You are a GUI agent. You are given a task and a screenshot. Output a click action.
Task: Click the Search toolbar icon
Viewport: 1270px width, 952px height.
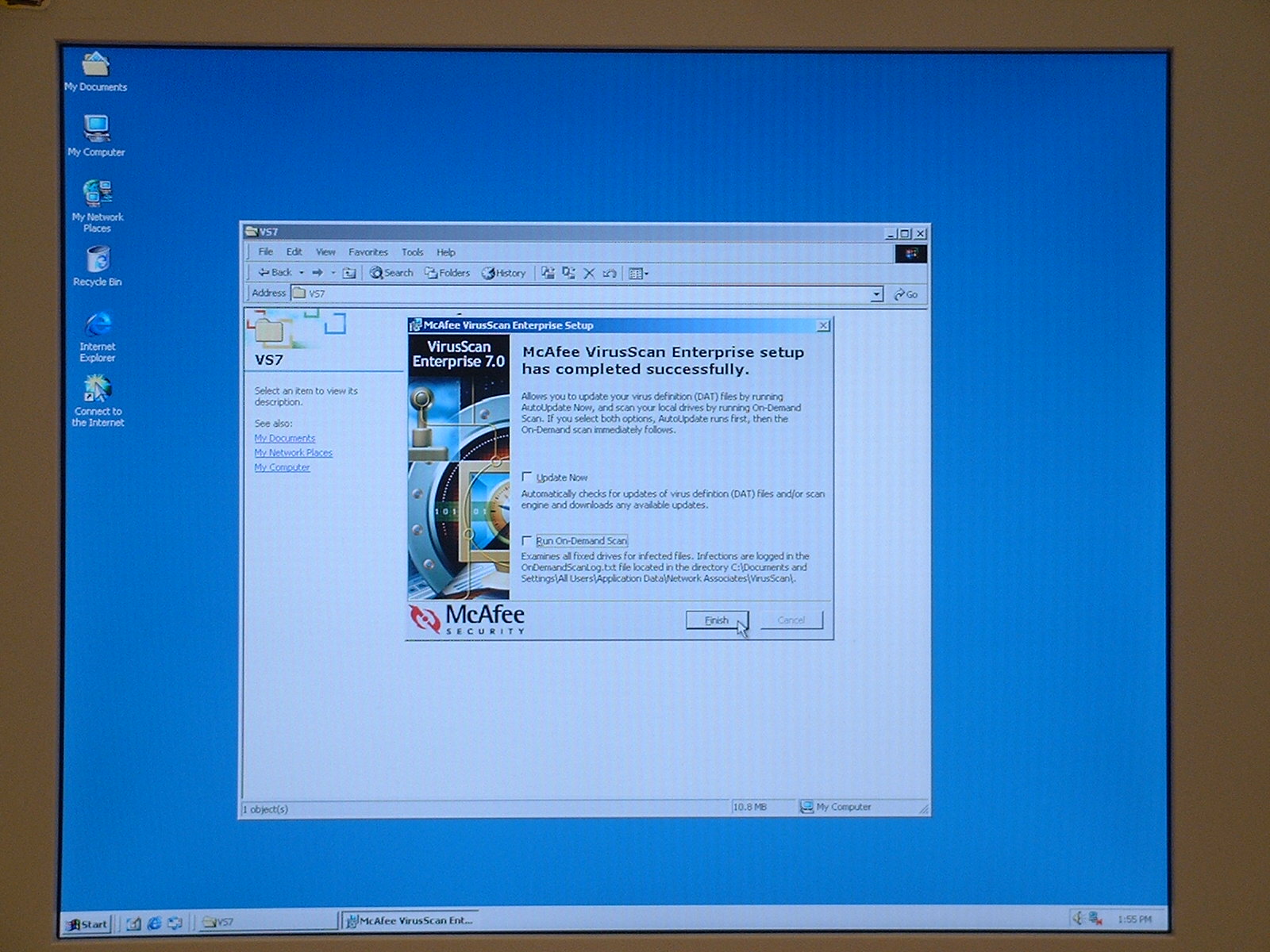click(391, 273)
